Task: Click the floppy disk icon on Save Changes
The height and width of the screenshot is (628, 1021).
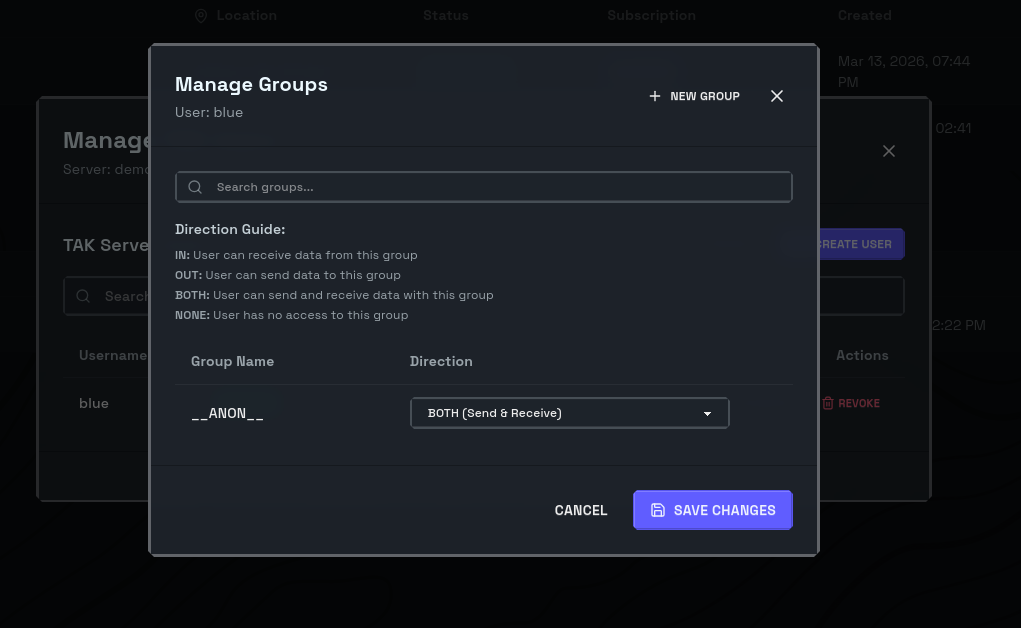Action: pos(658,510)
